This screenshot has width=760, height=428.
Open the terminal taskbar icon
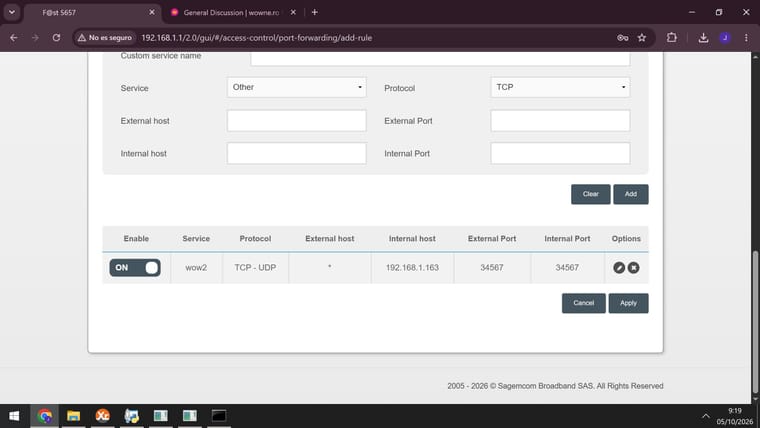click(219, 416)
